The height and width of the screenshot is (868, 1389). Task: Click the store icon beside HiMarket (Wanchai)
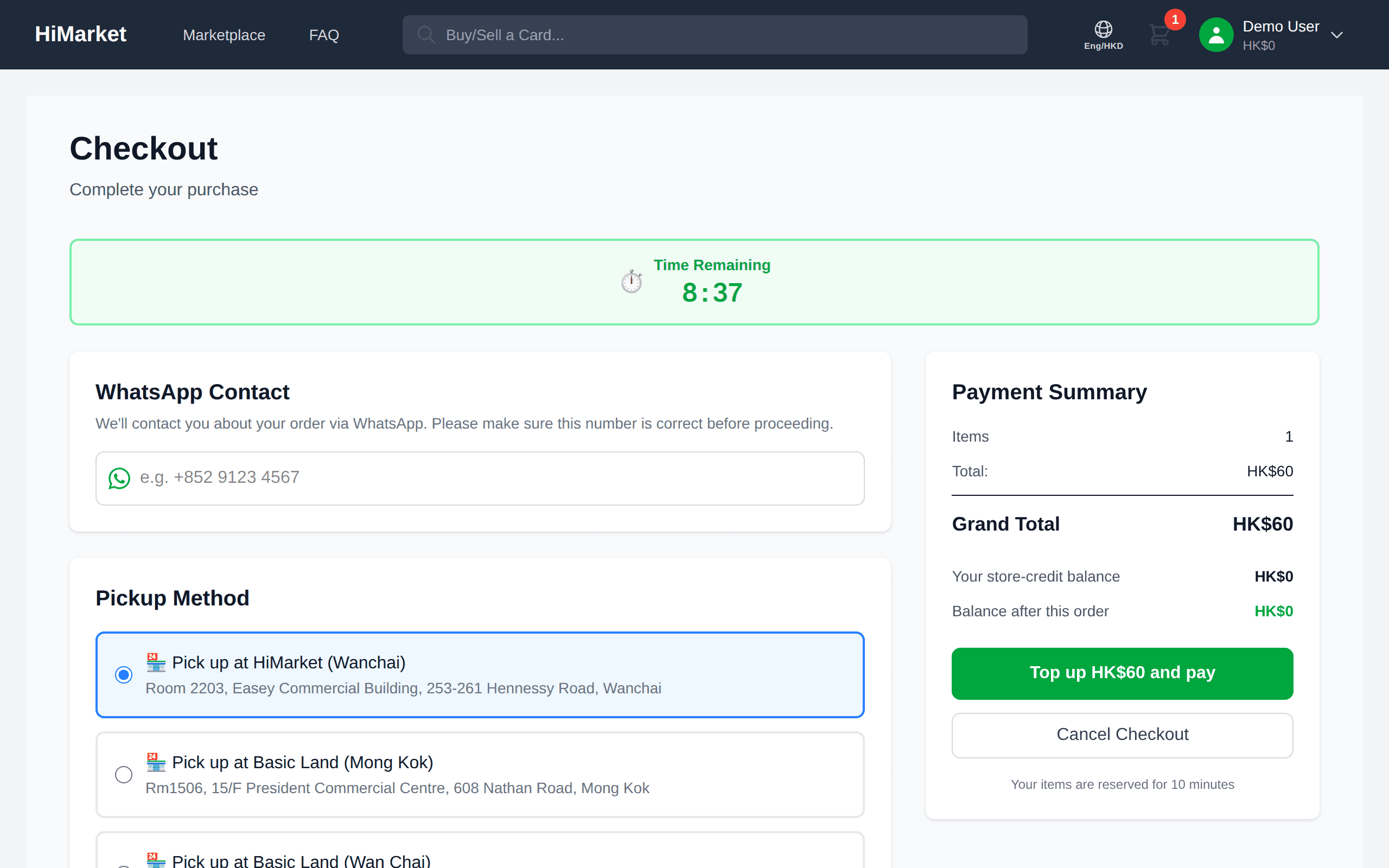pos(156,662)
